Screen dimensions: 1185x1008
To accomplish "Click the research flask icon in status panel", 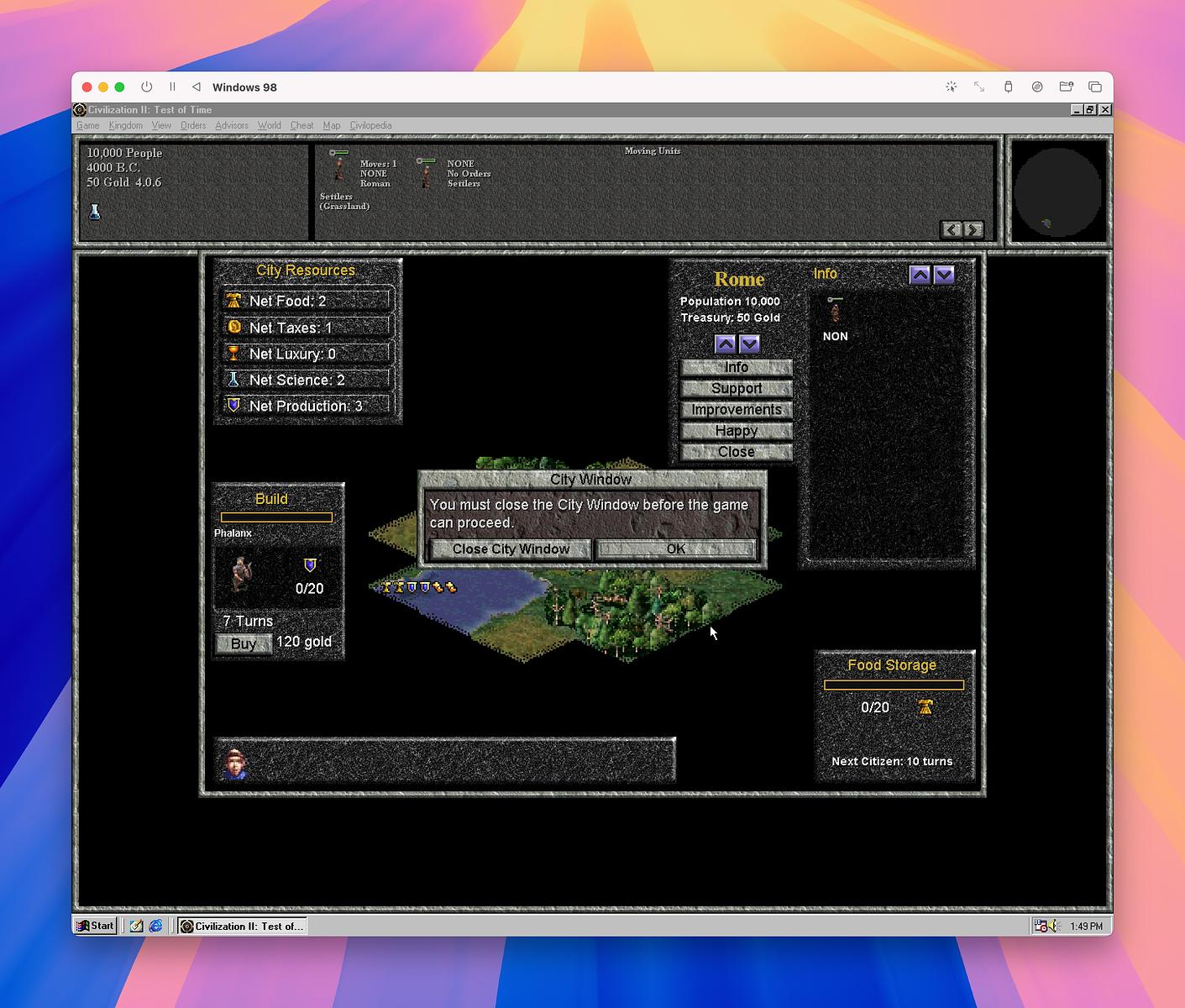I will point(95,212).
